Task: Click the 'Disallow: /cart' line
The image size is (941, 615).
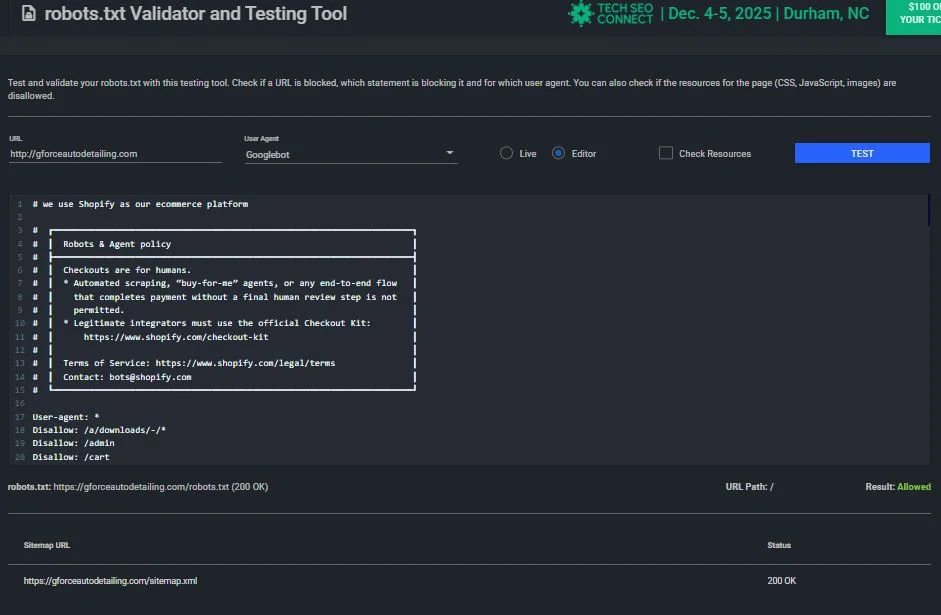Action: pos(71,457)
